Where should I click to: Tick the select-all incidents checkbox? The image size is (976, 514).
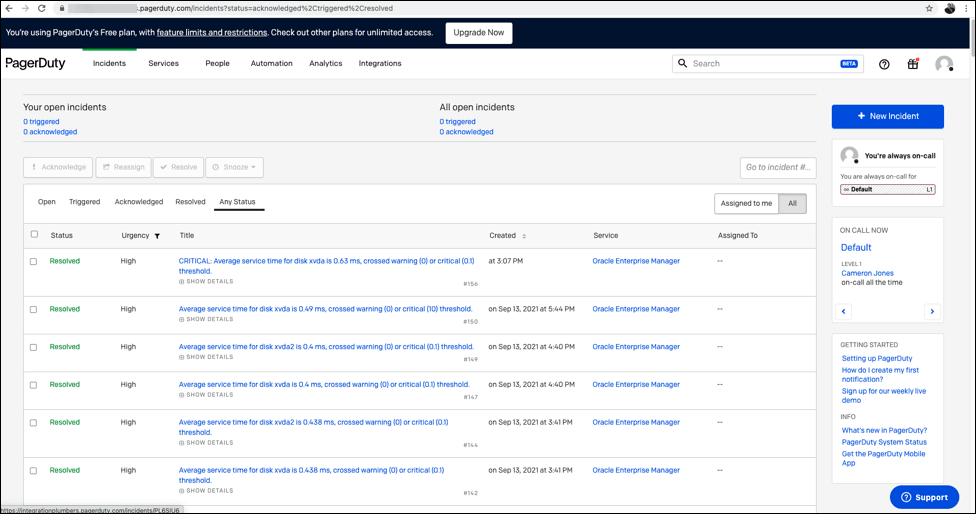coord(34,235)
